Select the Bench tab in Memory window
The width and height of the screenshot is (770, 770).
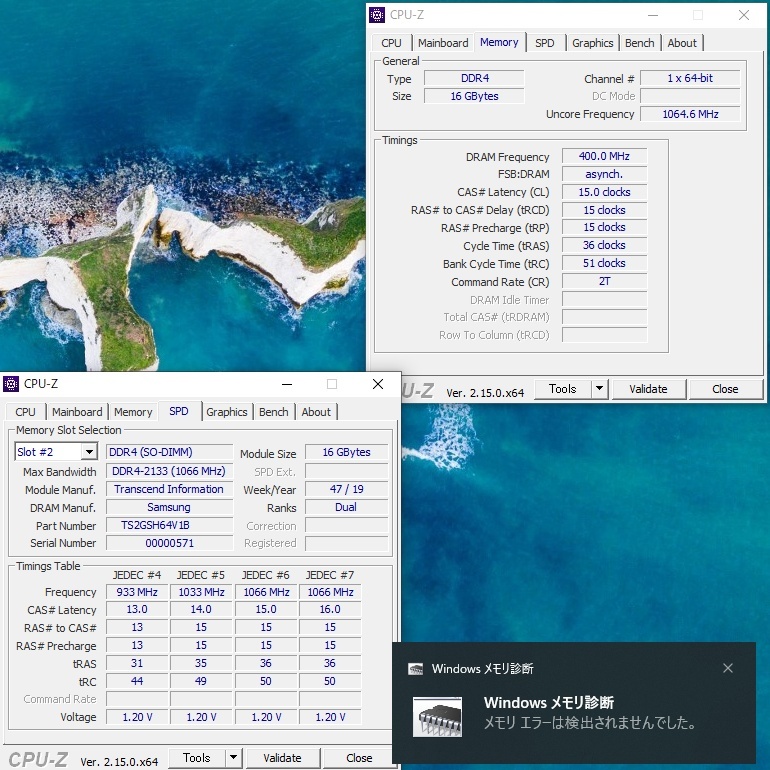tap(639, 43)
